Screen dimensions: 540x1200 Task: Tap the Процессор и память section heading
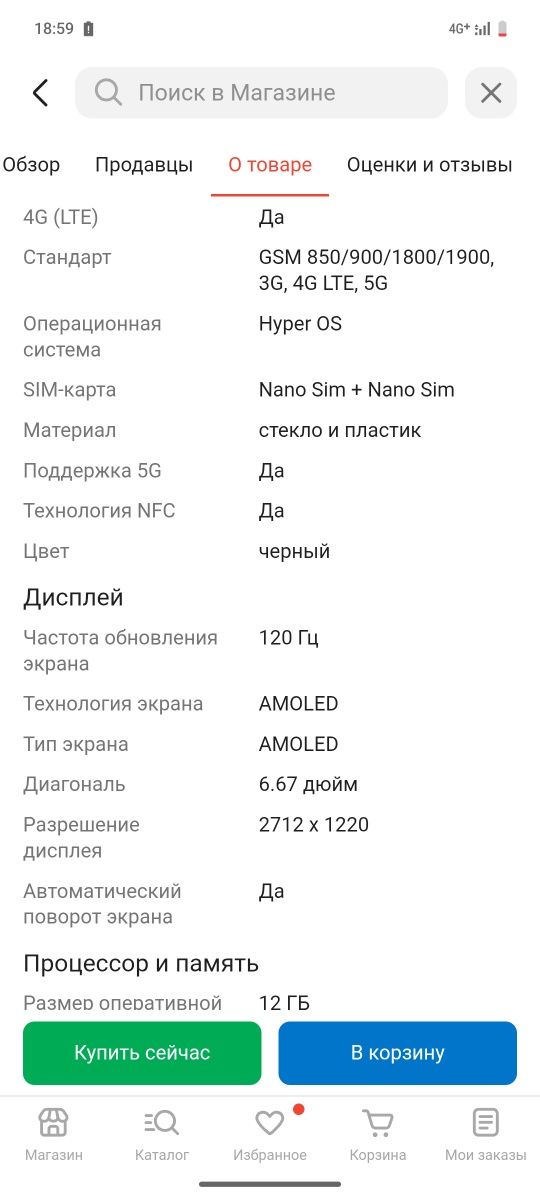tap(141, 963)
